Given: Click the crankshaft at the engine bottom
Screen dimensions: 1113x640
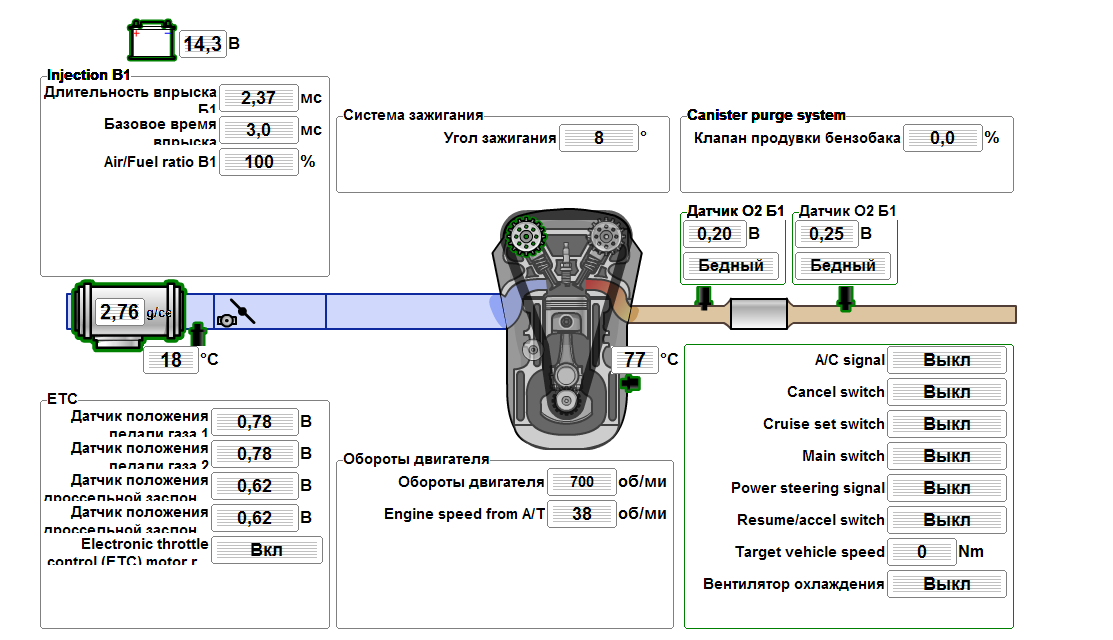Looking at the screenshot, I should 566,401.
